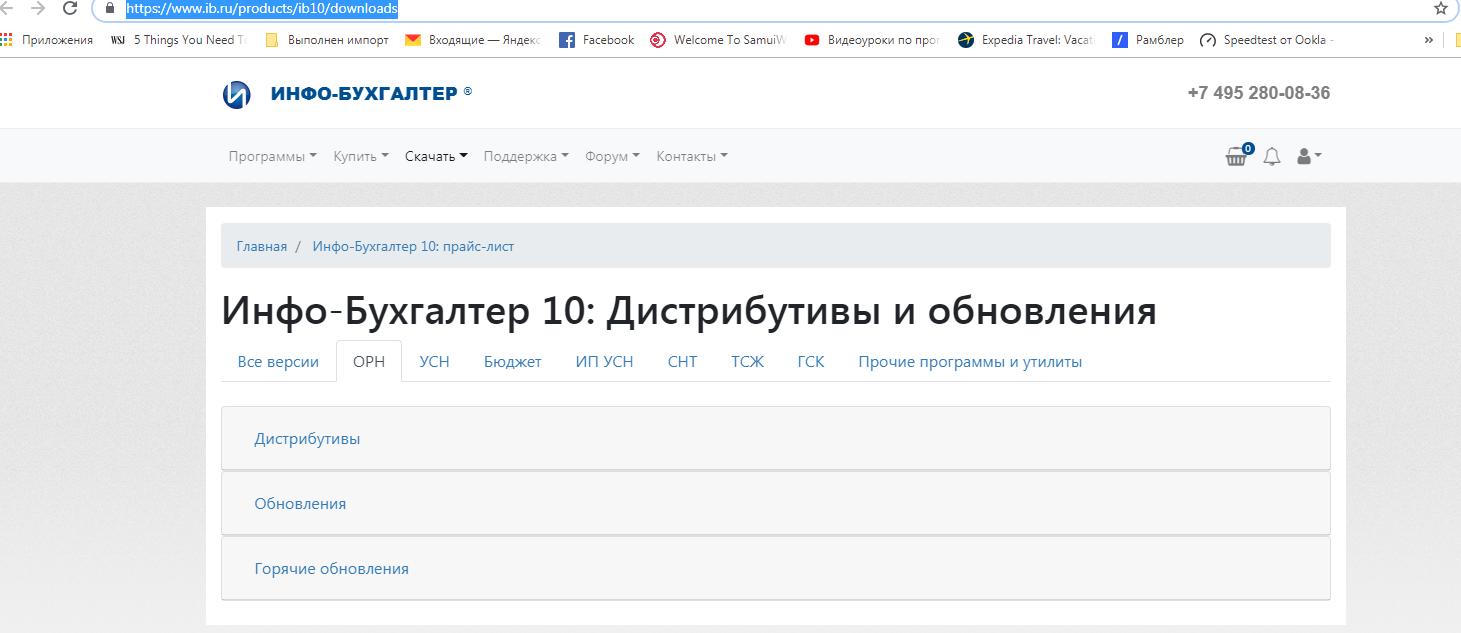Switch to the ГСК tab
The image size is (1461, 633).
pos(811,362)
